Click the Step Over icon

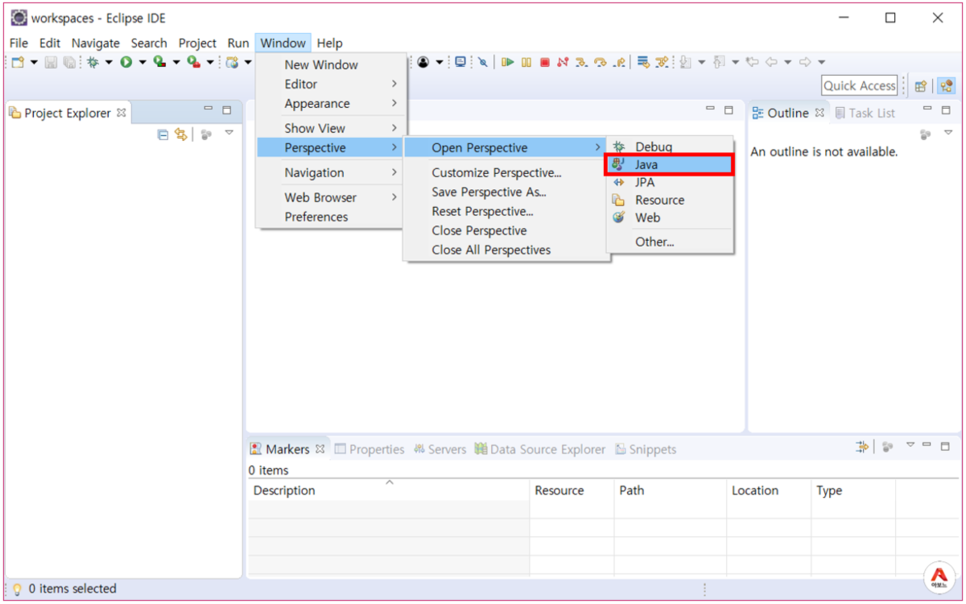click(x=600, y=62)
